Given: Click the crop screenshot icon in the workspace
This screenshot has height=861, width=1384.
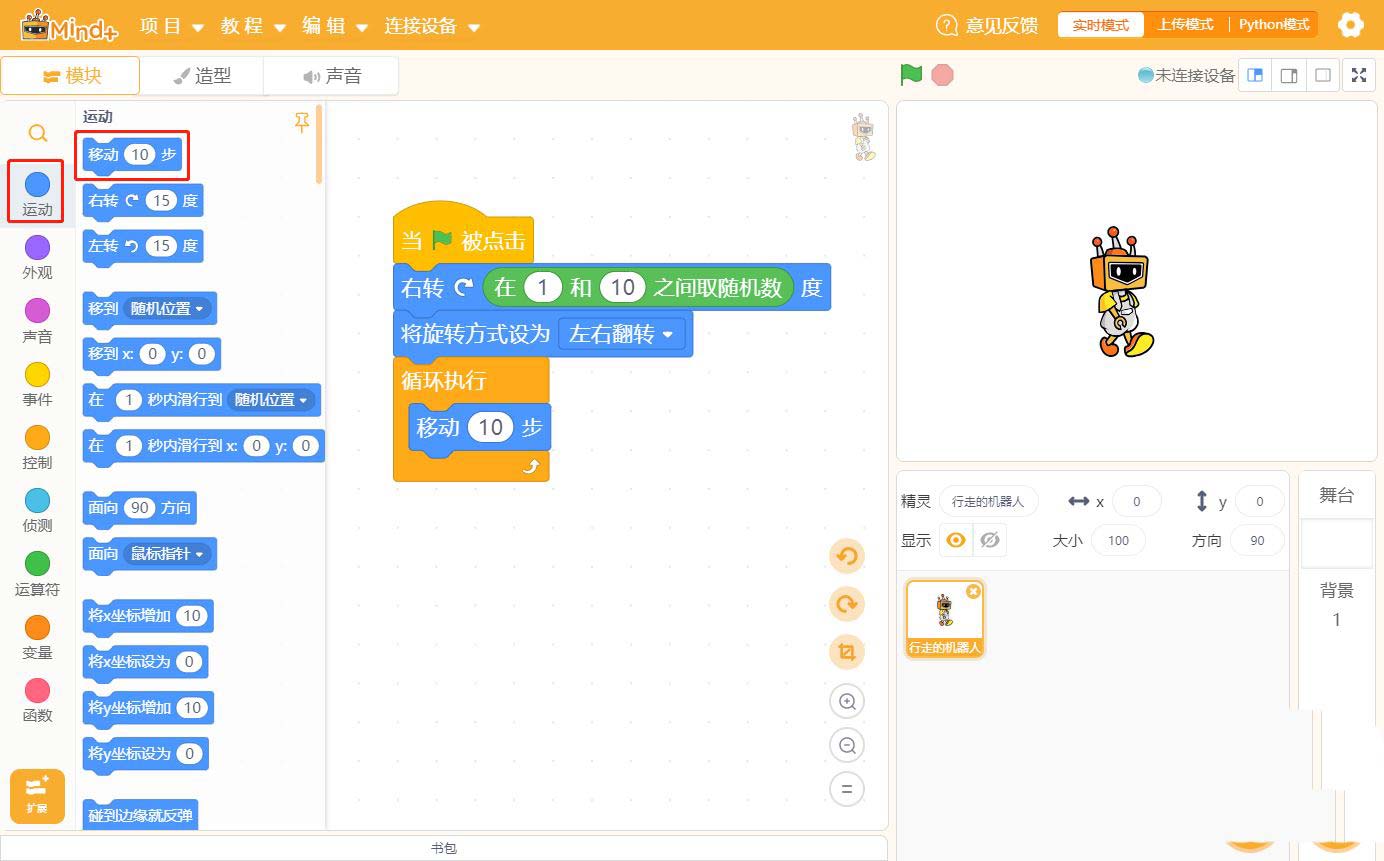Looking at the screenshot, I should tap(847, 652).
